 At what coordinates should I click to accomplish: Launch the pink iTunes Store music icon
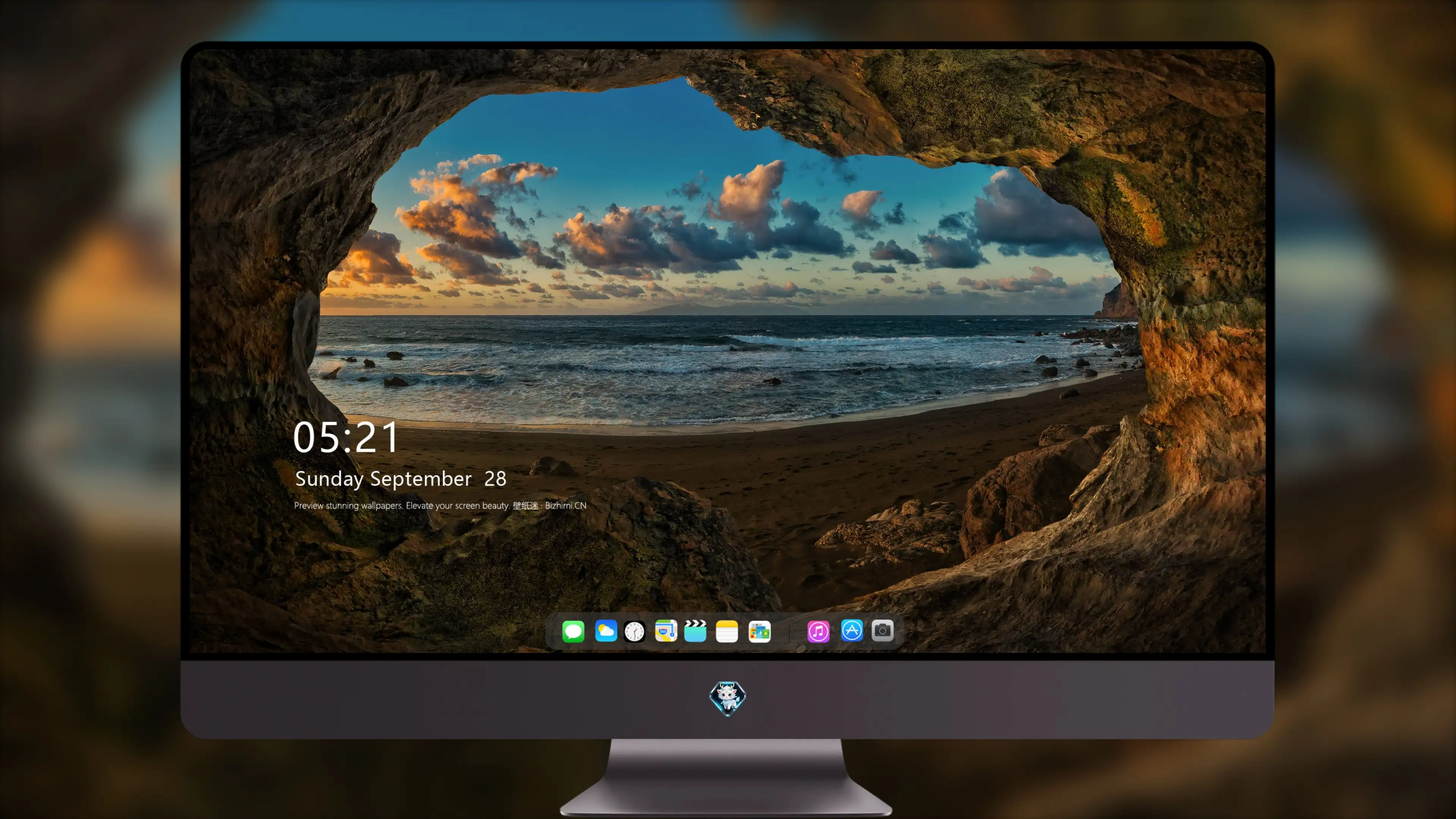819,631
